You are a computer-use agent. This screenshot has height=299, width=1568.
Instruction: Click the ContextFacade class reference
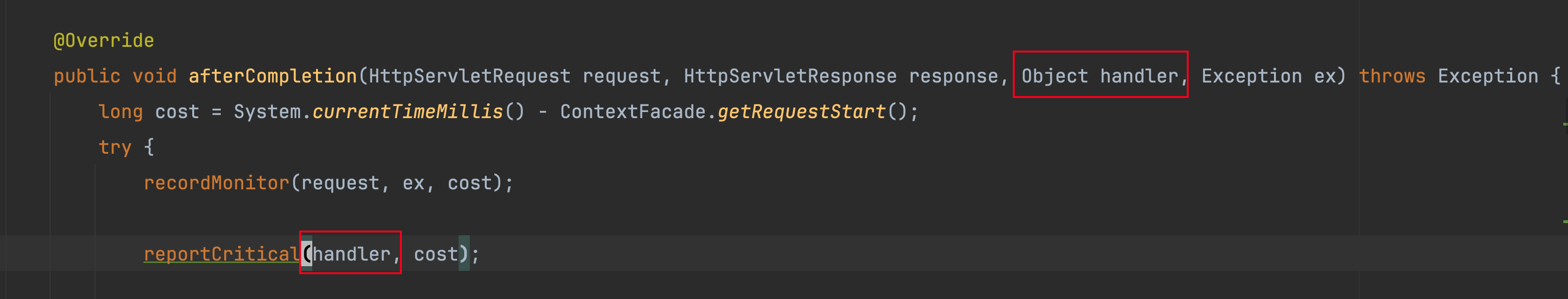(633, 112)
